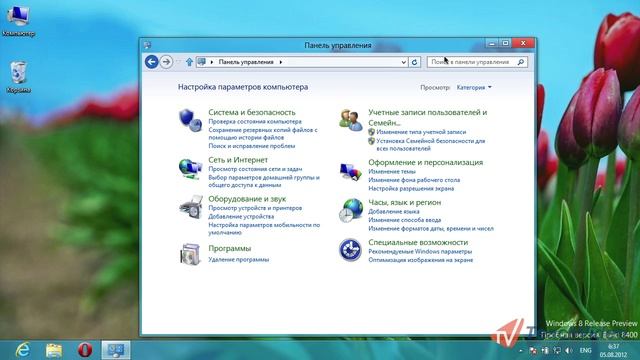The image size is (640, 360).
Task: Click Изменение форматов даты, времени и чисел
Action: click(x=431, y=229)
